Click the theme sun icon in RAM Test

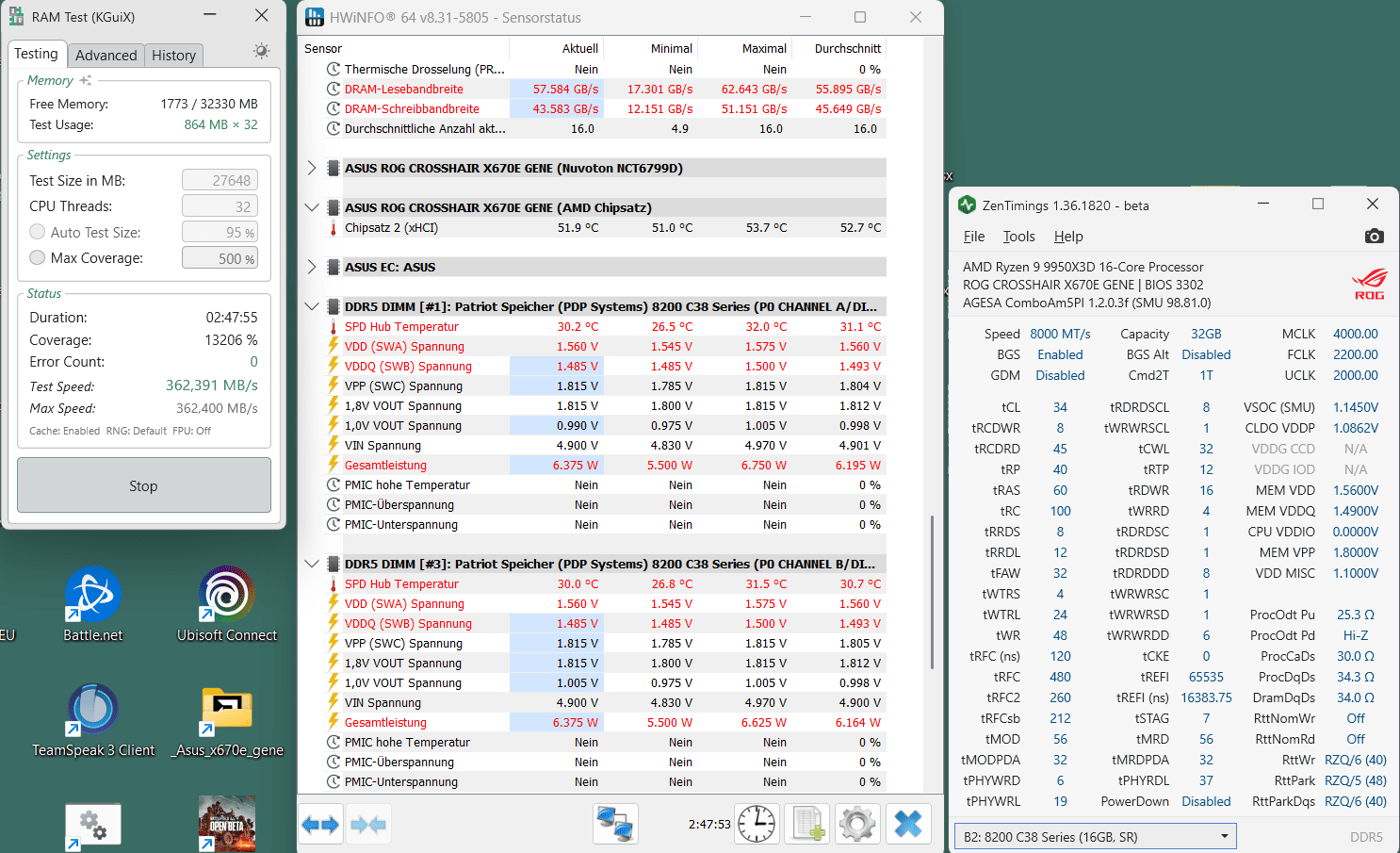click(261, 51)
